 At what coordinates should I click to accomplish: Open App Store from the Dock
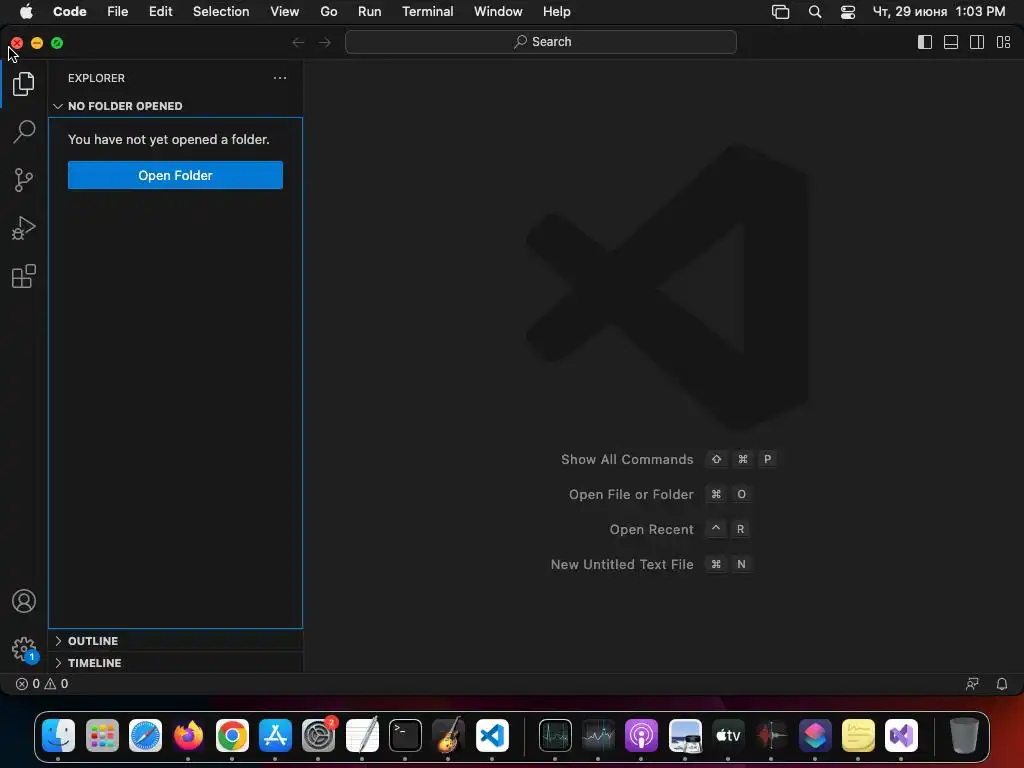[275, 735]
